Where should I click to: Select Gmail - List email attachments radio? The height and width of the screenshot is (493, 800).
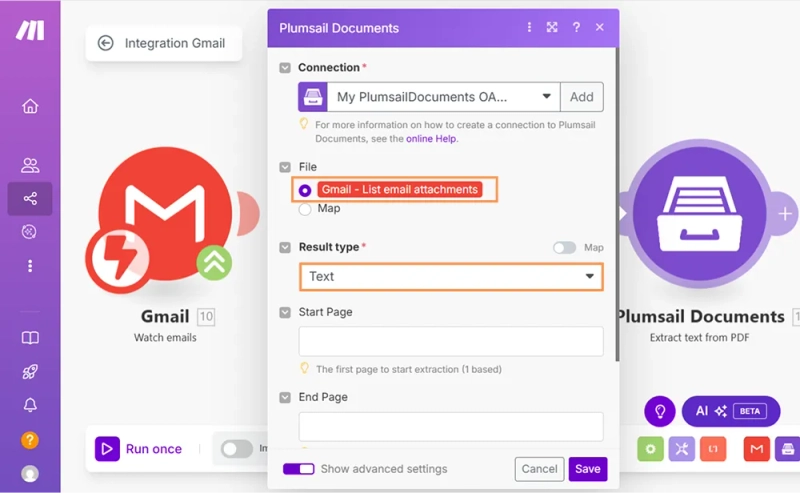coord(305,190)
